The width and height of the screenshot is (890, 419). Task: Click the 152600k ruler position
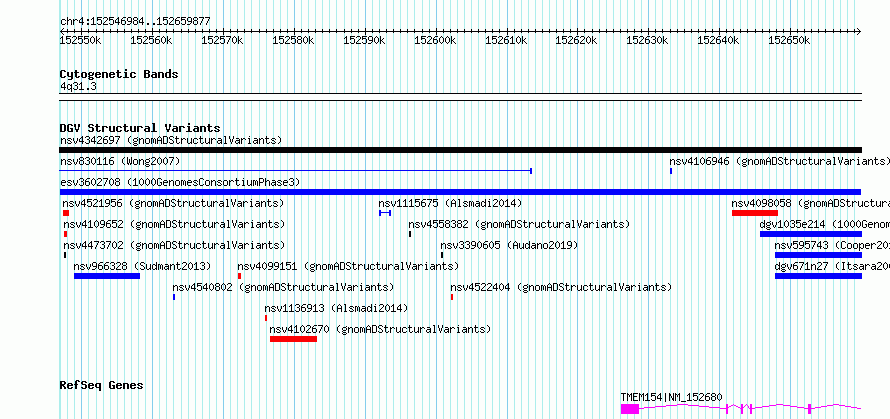(435, 40)
